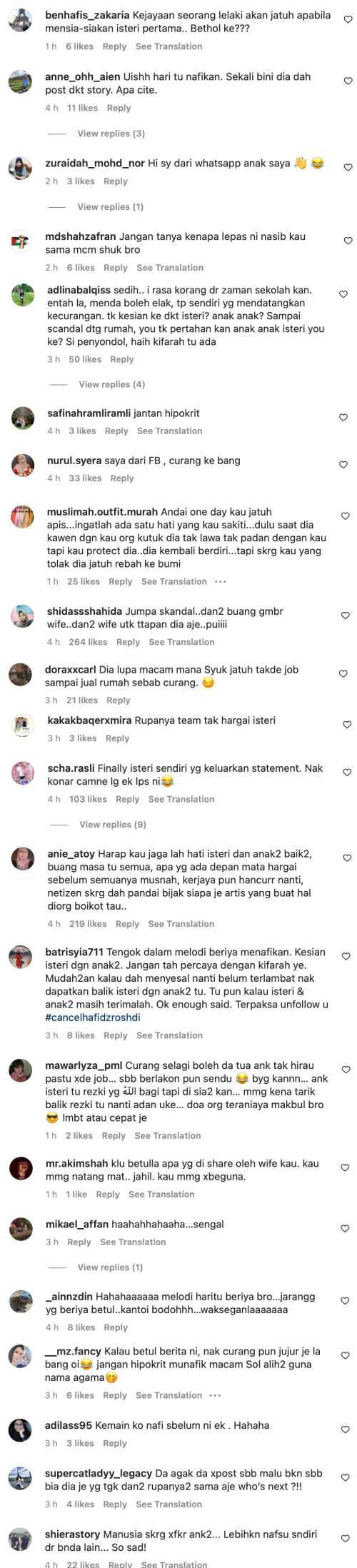See Translation for safinahramliramli's comment
This screenshot has height=1568, width=357.
[x=169, y=431]
